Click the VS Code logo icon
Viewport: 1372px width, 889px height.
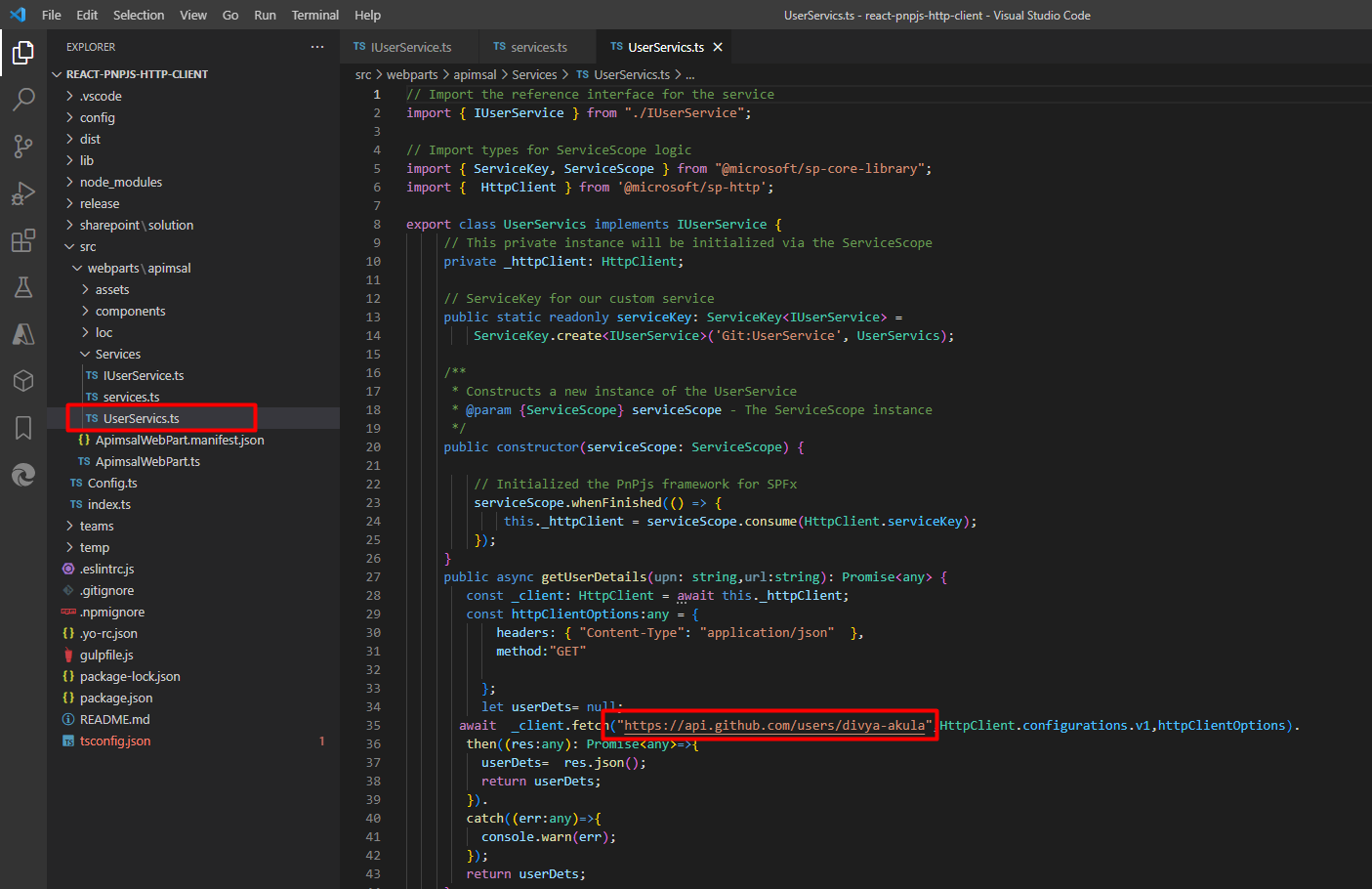(18, 15)
